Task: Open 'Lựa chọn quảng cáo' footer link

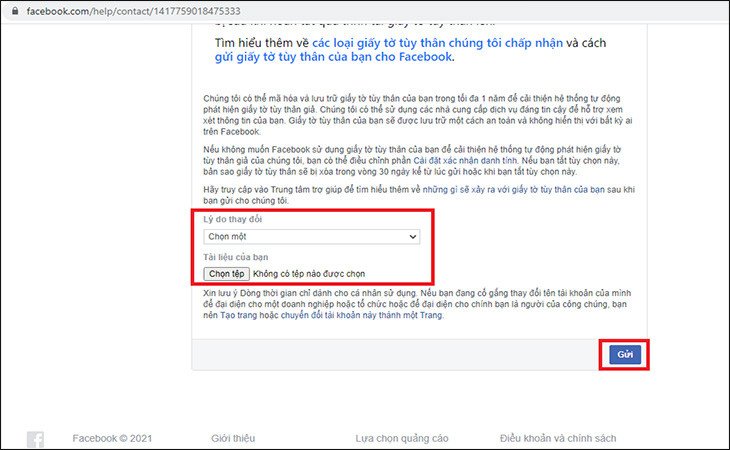Action: click(401, 438)
